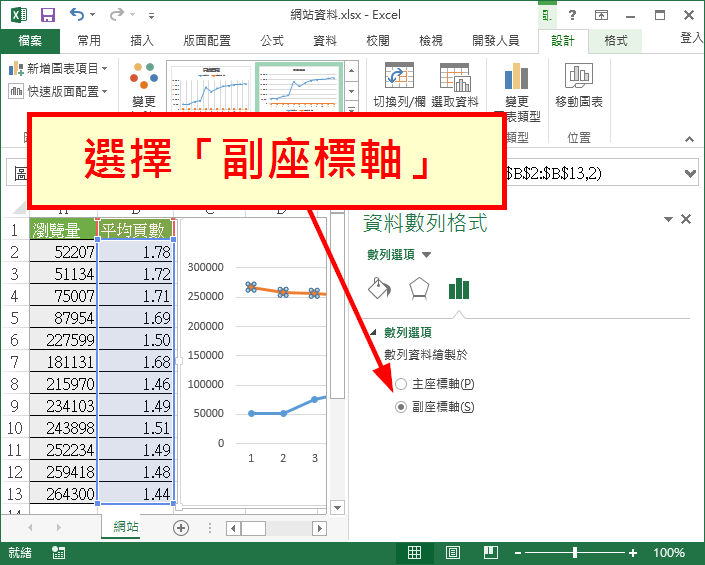Add a new sheet with plus icon

tap(181, 528)
